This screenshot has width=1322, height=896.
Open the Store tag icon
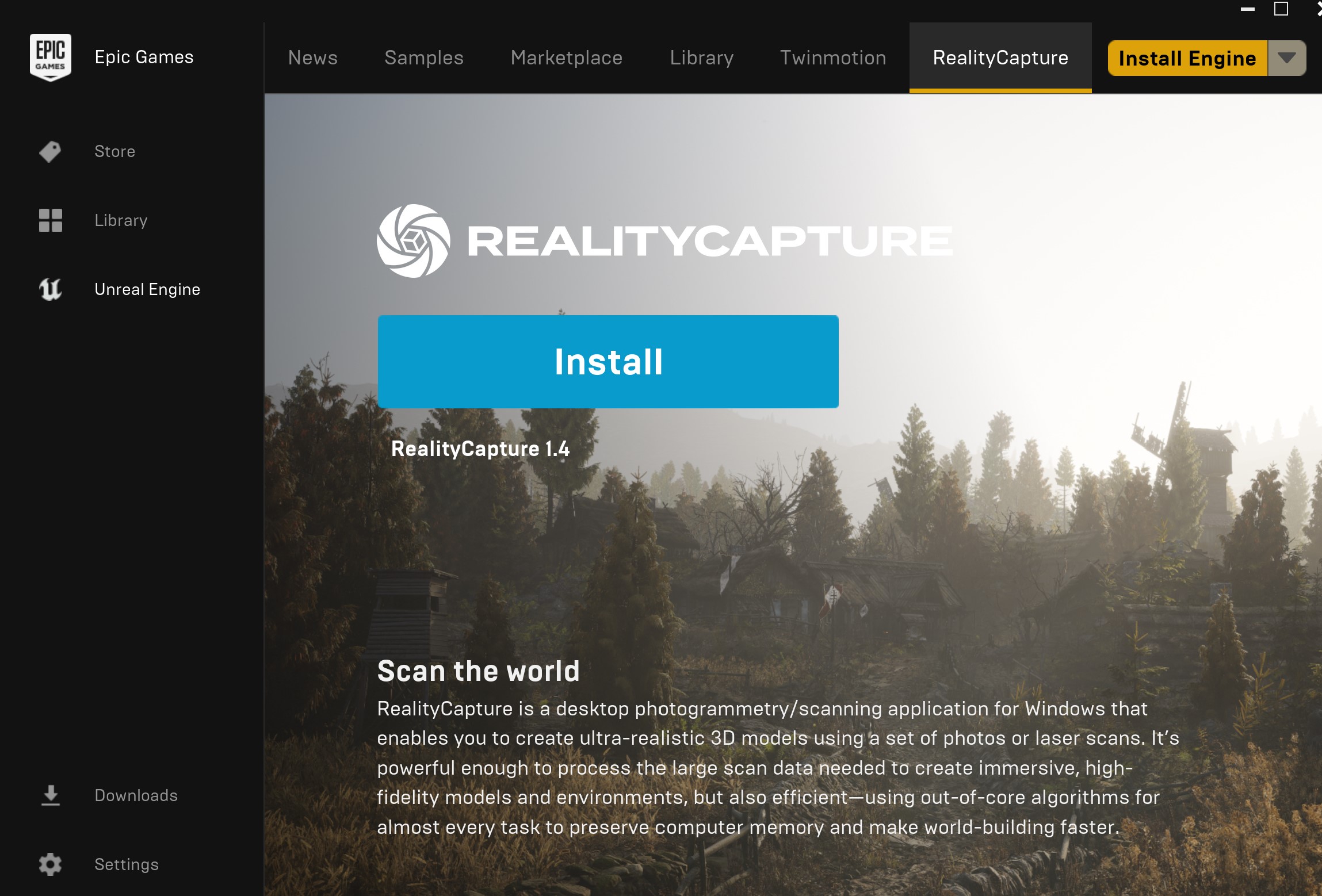click(x=50, y=152)
